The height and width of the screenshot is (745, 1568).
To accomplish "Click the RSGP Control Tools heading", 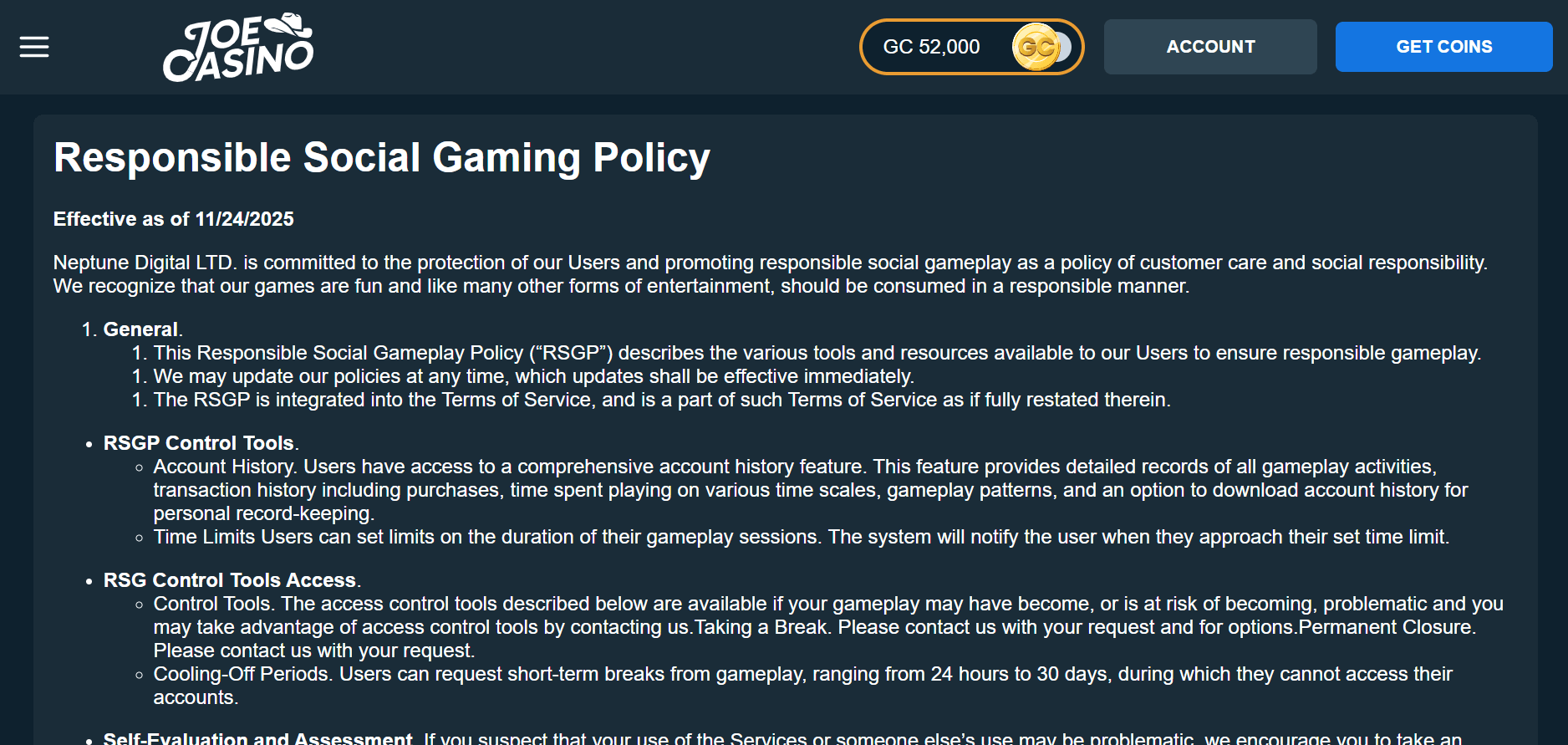I will click(x=199, y=443).
